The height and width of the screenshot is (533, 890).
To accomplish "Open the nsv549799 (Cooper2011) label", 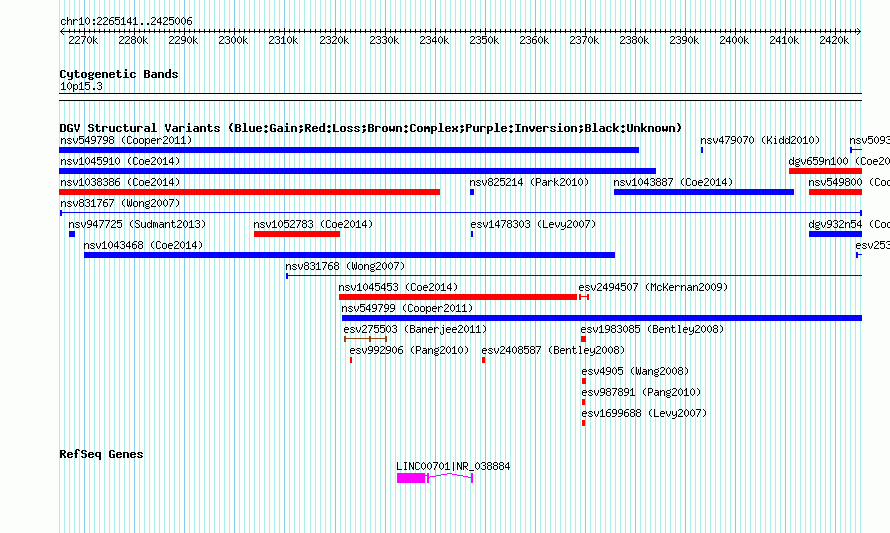I will click(407, 308).
